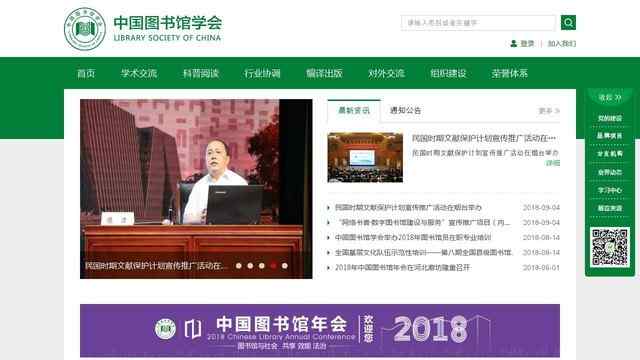This screenshot has width=640, height=360.
Task: Click the slideshow caption 民国时期文献保护计划宣传推广活动在…
Action: click(x=155, y=266)
